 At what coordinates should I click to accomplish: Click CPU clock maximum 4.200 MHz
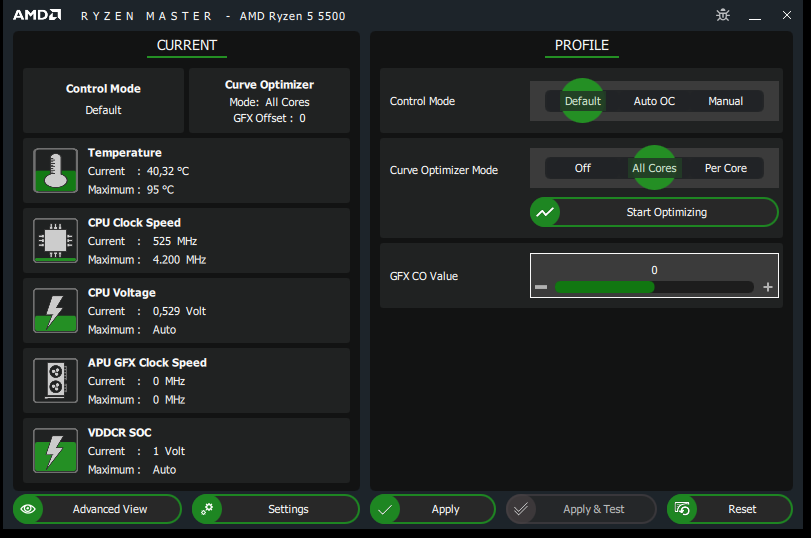(x=179, y=260)
